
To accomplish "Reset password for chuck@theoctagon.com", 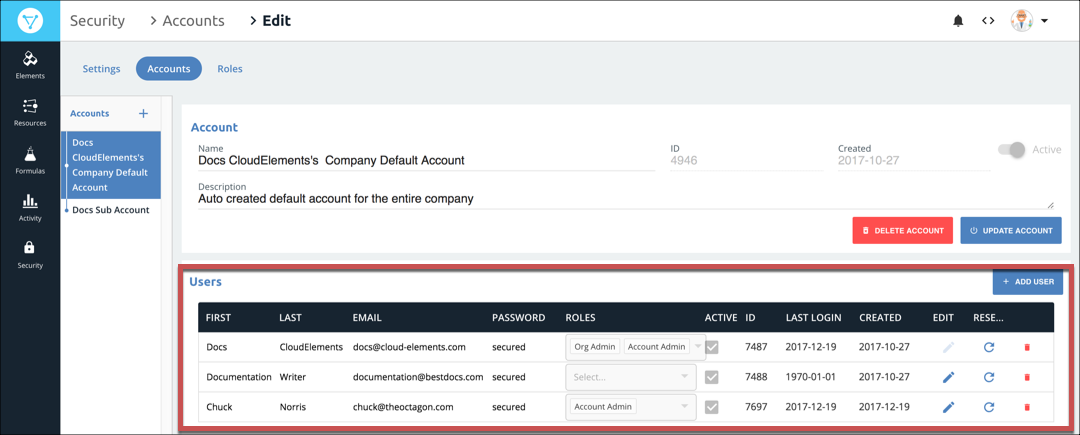I will pos(988,407).
